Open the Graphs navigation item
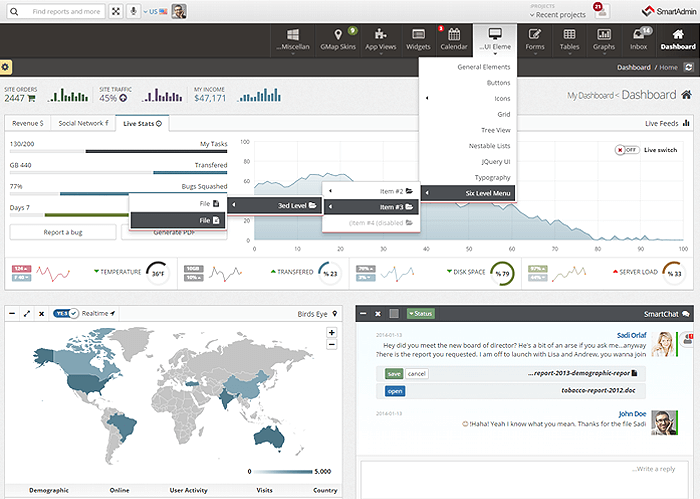Screen dimensions: 700x499 [x=603, y=40]
